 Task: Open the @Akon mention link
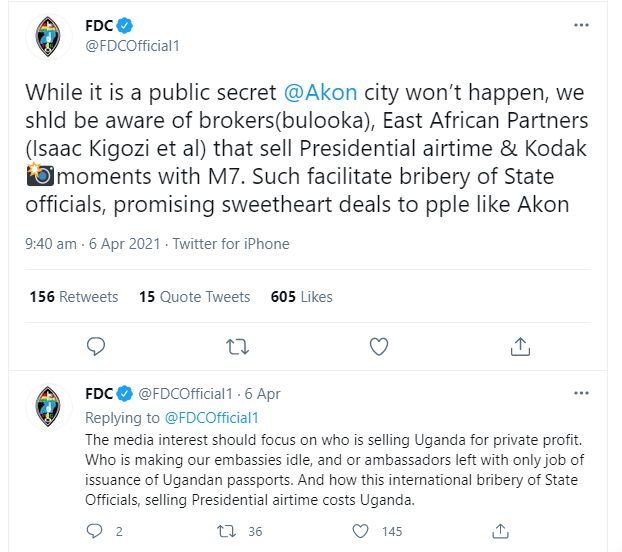point(321,92)
